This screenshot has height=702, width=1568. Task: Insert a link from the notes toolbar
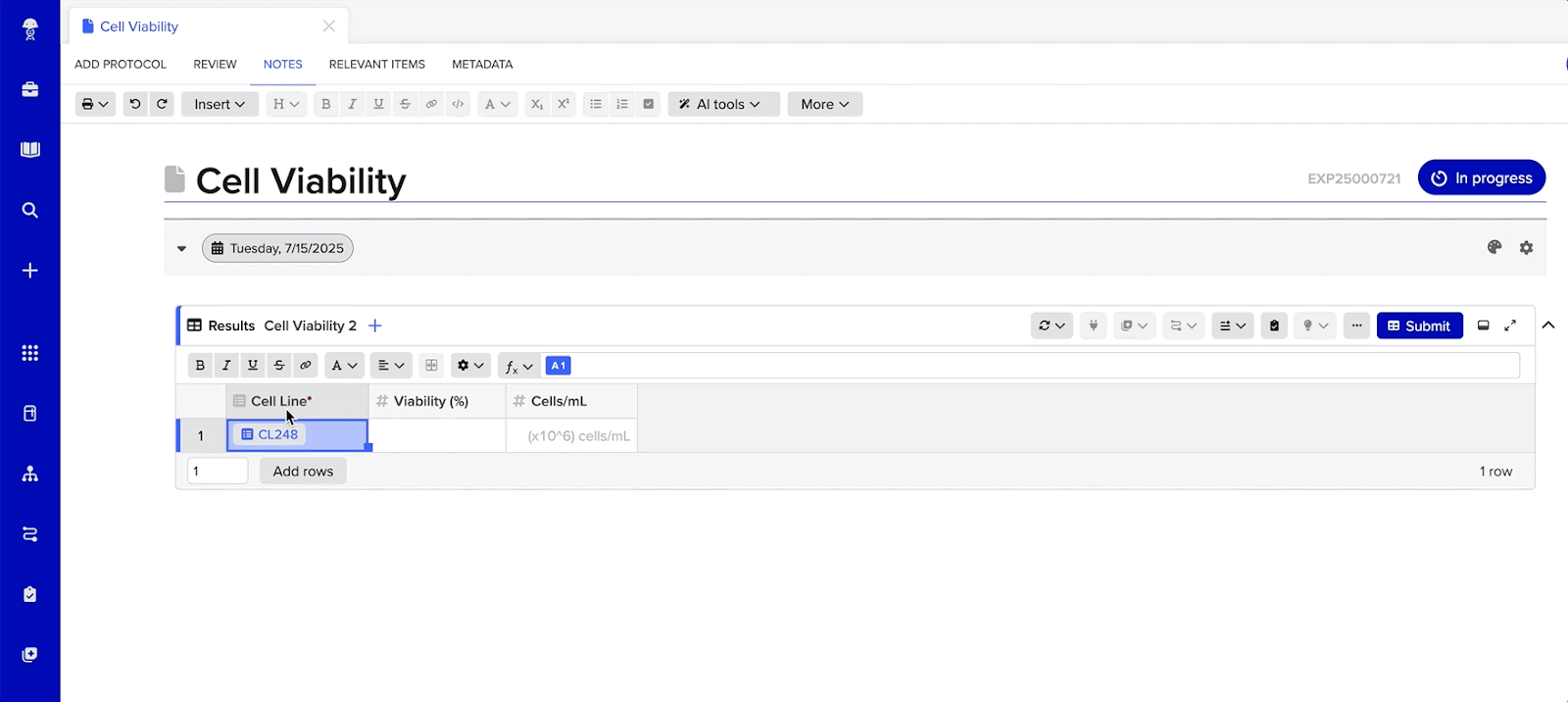point(431,104)
